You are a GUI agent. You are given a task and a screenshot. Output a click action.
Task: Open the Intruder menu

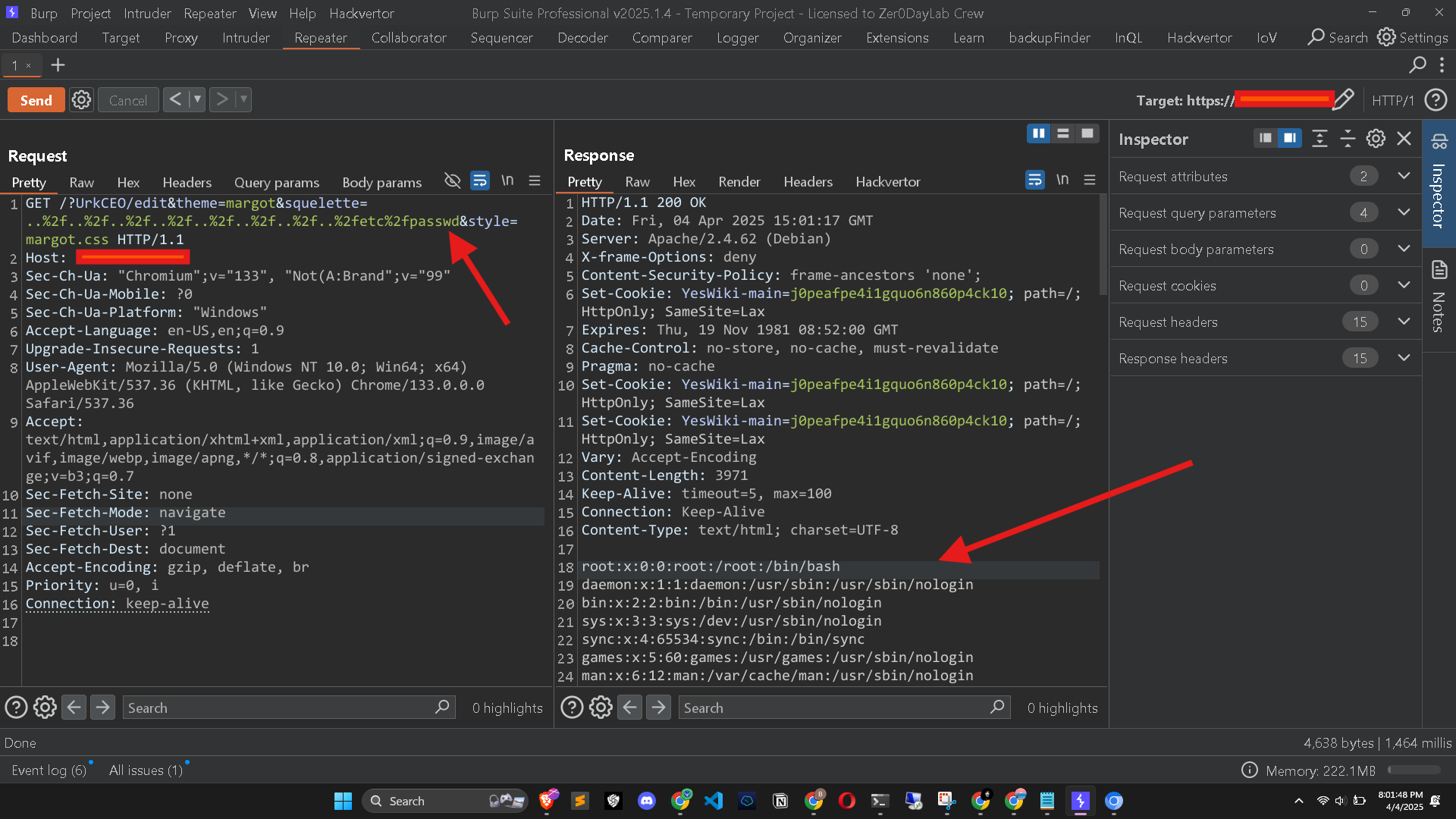point(147,13)
